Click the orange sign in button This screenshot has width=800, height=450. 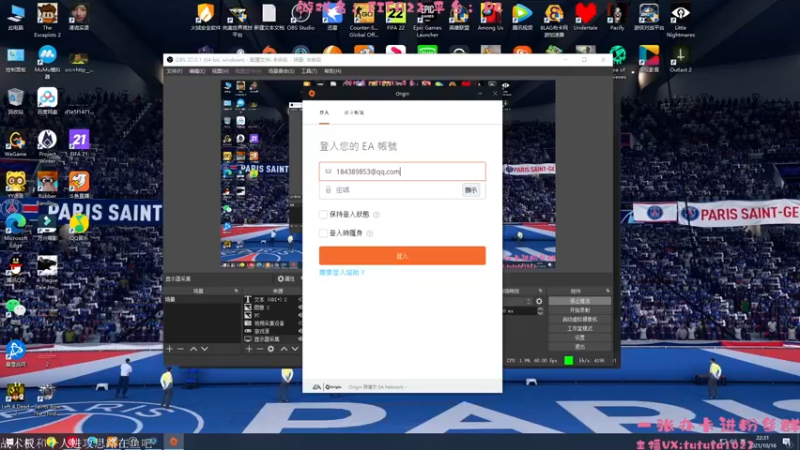402,256
